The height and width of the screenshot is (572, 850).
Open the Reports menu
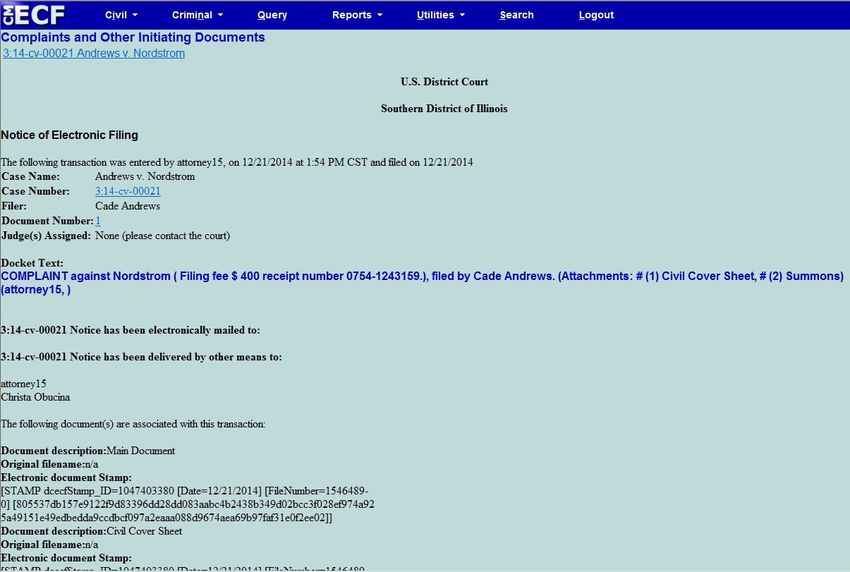[x=352, y=15]
